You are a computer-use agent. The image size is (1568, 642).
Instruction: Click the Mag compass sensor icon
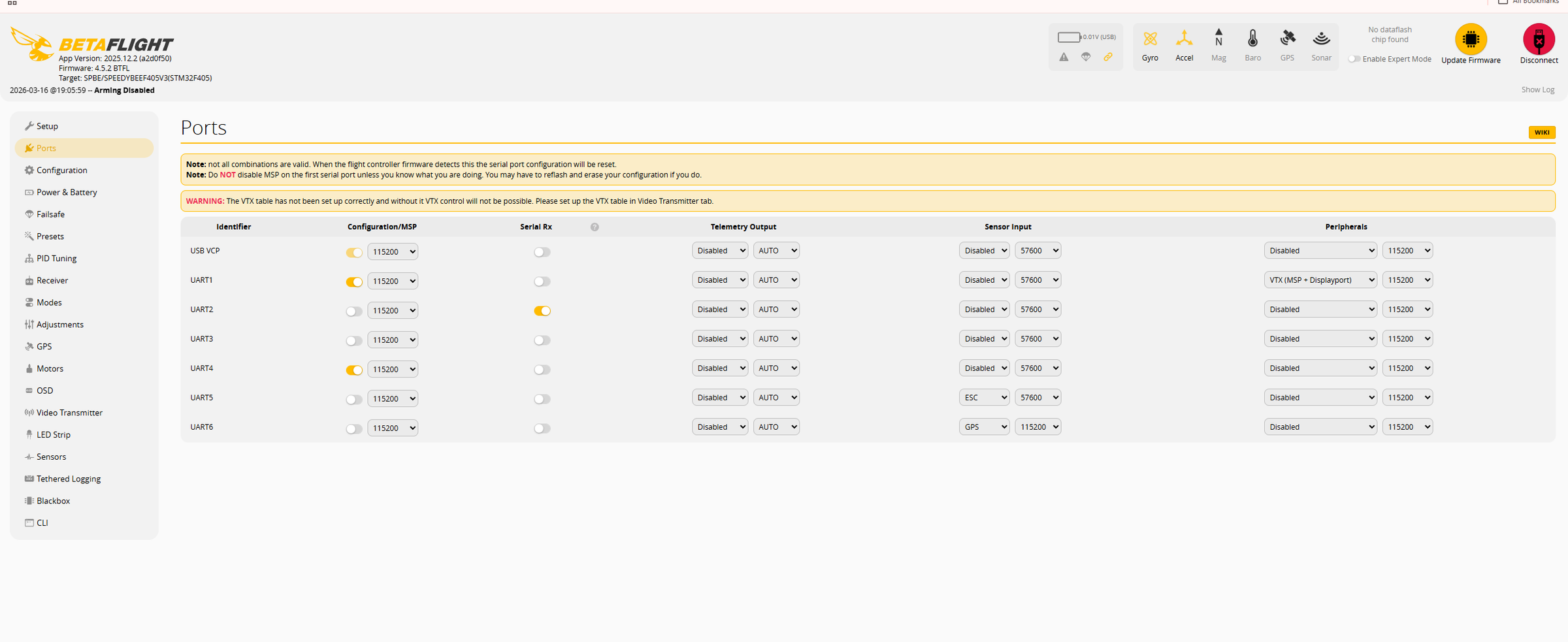tap(1218, 38)
